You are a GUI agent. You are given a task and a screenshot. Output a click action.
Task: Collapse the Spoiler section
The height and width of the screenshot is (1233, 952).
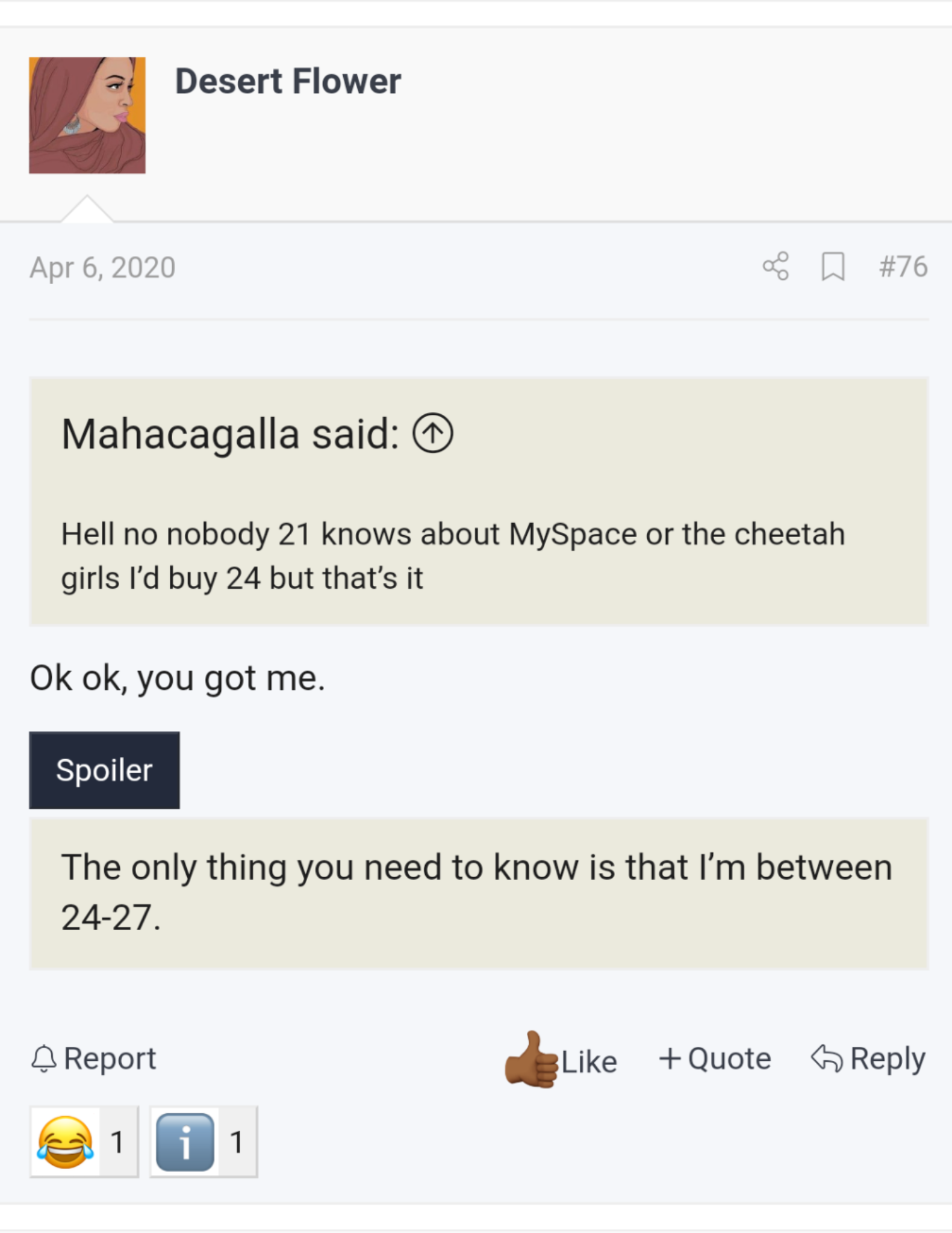point(104,770)
